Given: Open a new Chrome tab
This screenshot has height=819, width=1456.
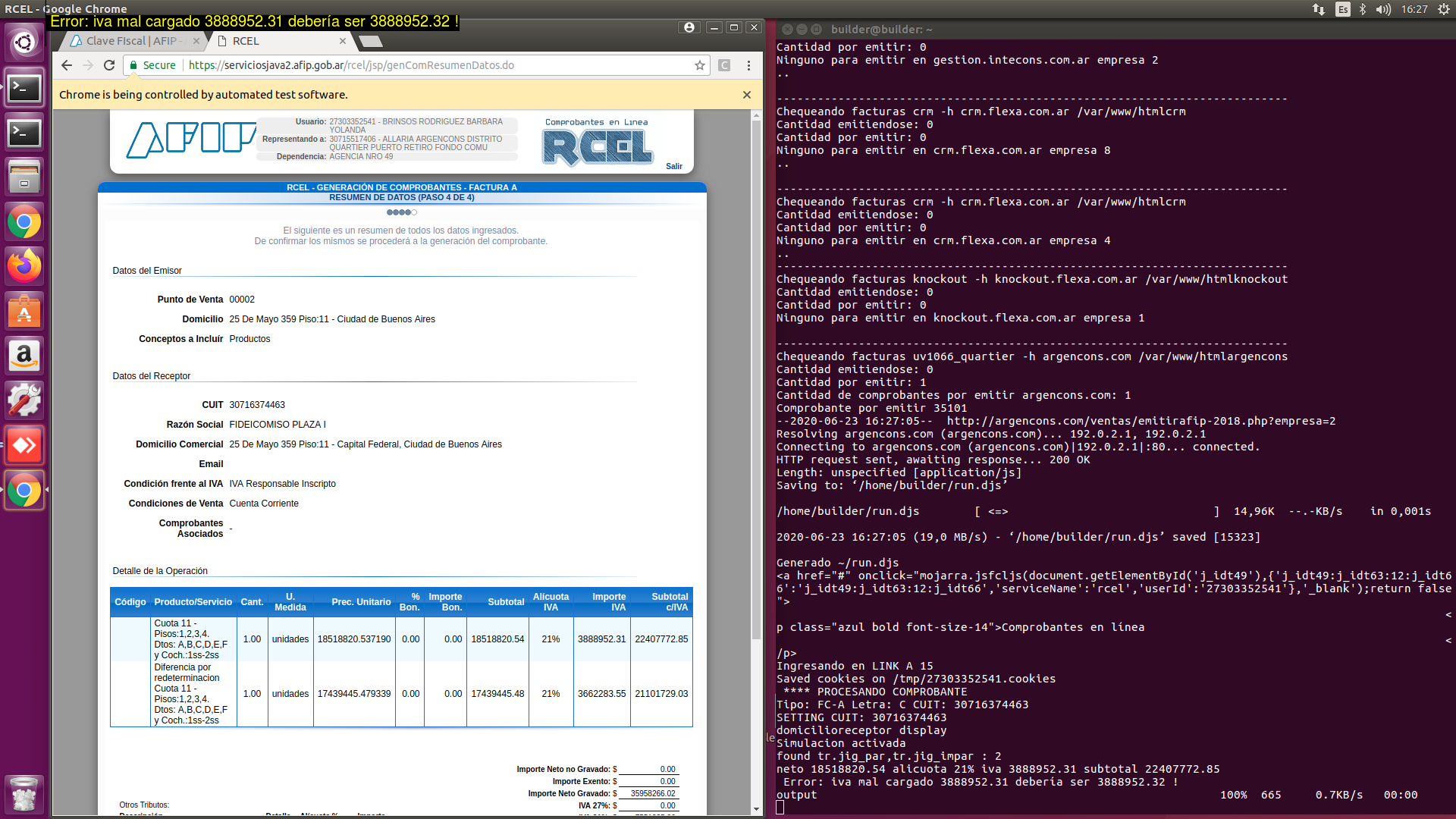Looking at the screenshot, I should (370, 41).
